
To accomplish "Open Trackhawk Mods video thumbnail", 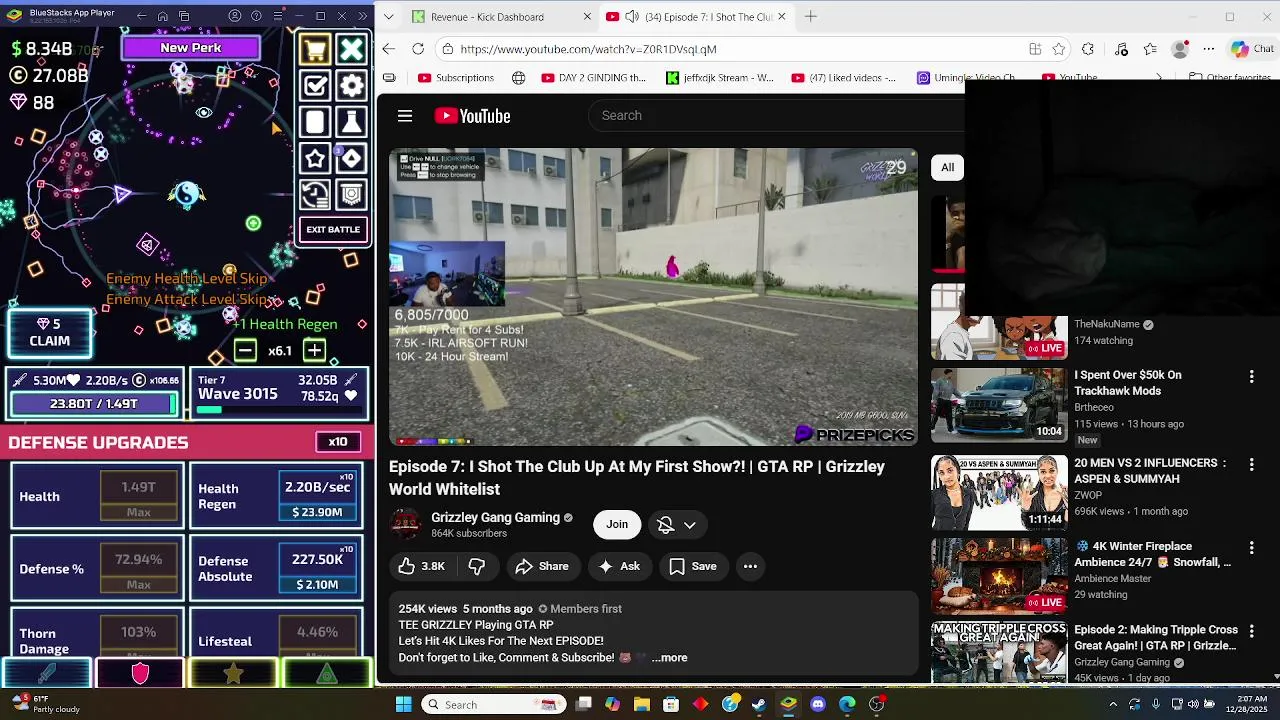I will click(x=999, y=405).
